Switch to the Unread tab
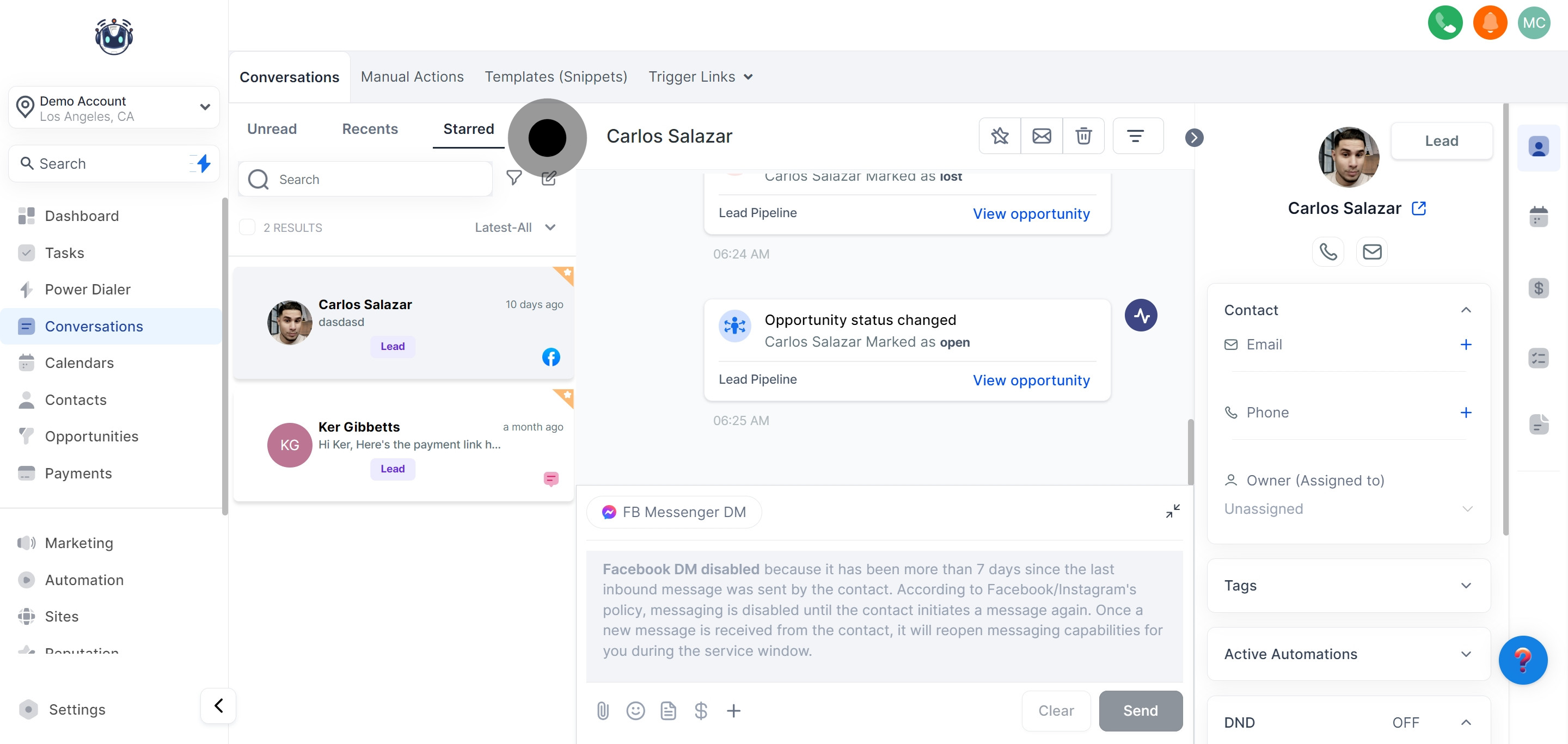Image resolution: width=1568 pixels, height=744 pixels. tap(272, 129)
